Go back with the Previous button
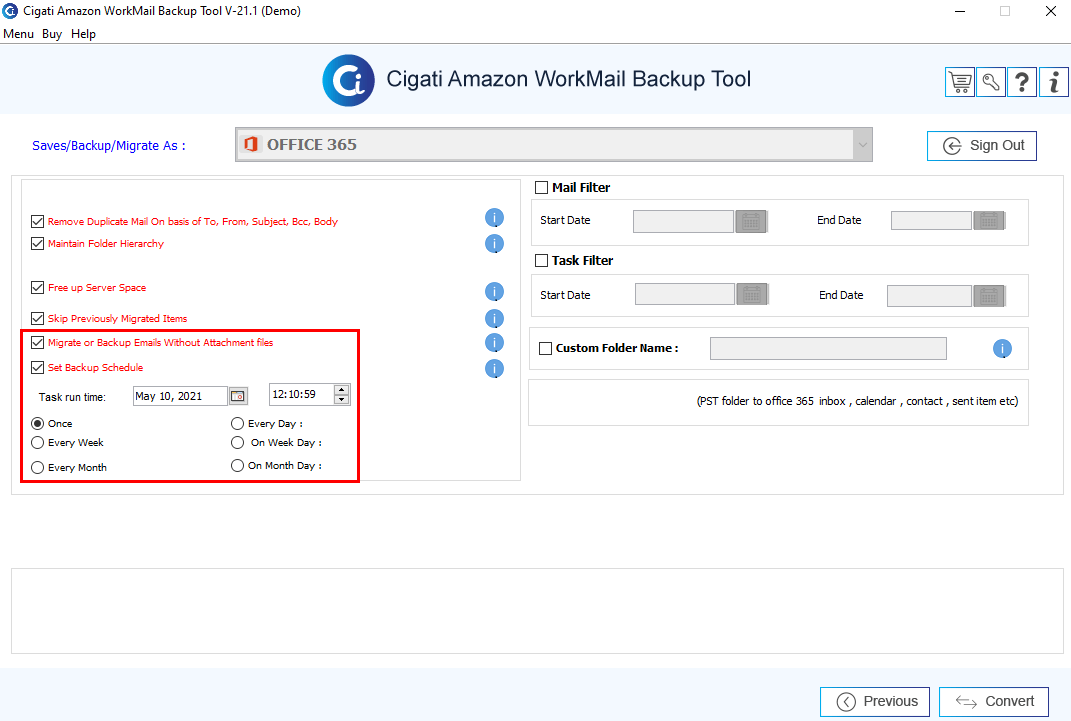1071x721 pixels. tap(875, 702)
